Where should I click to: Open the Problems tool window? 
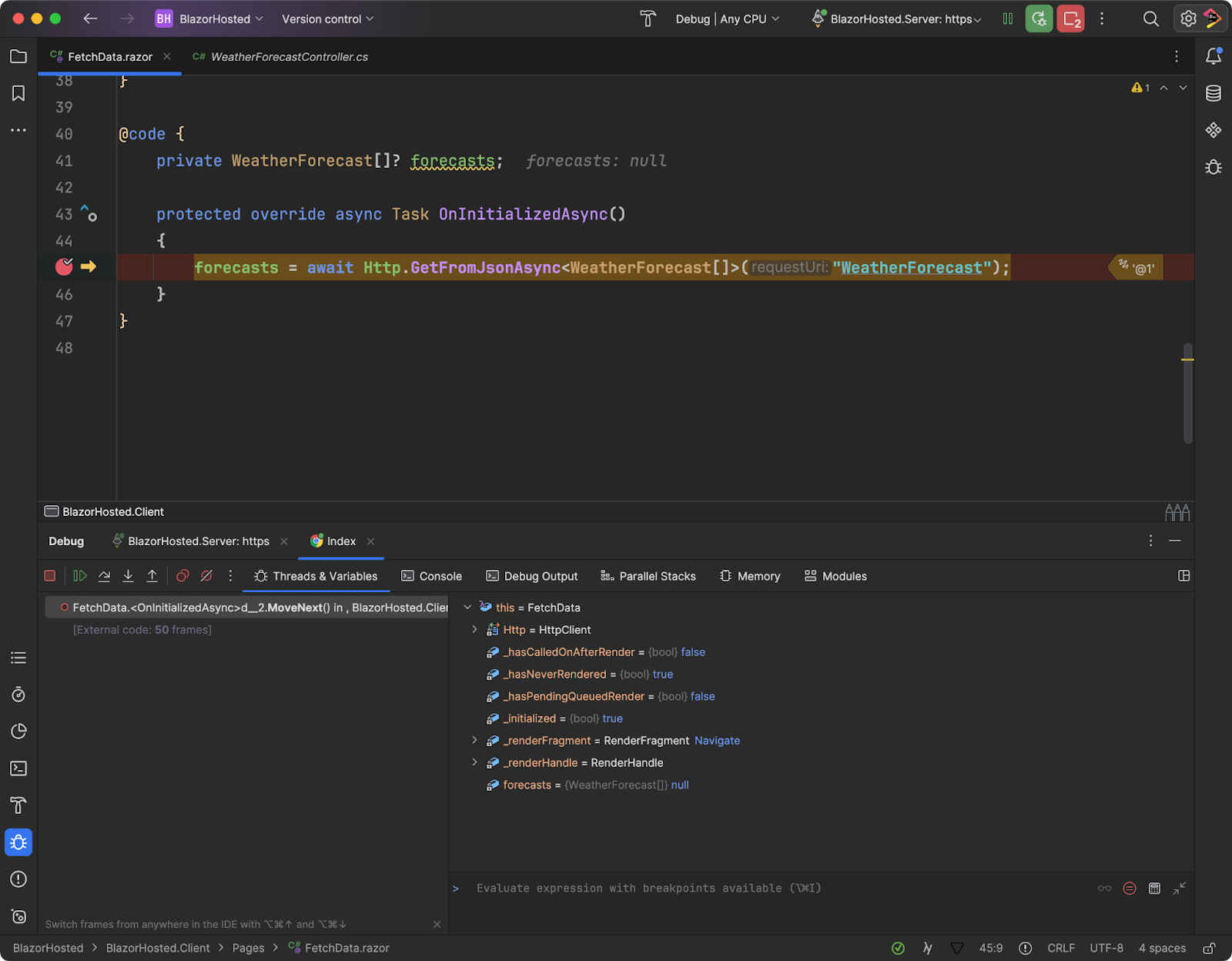pos(18,879)
